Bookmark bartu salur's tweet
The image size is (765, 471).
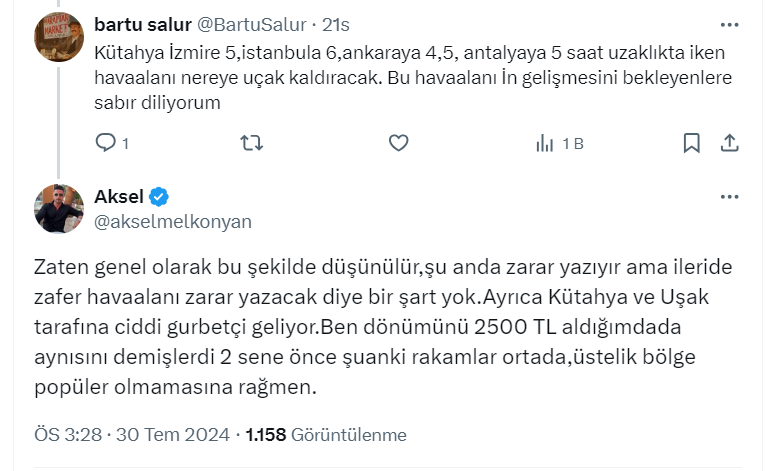(x=691, y=143)
